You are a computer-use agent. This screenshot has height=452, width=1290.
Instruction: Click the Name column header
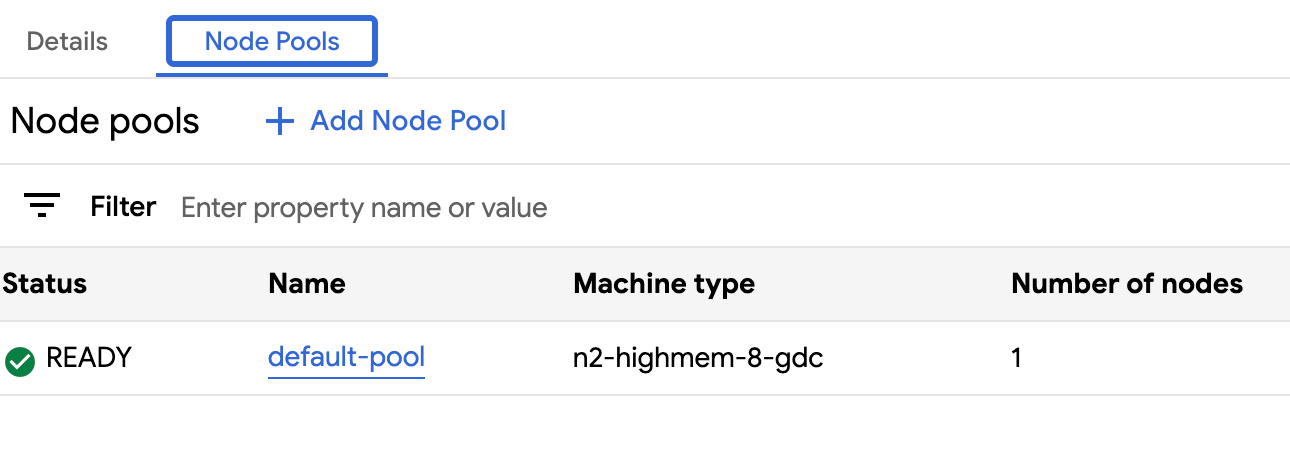coord(307,284)
